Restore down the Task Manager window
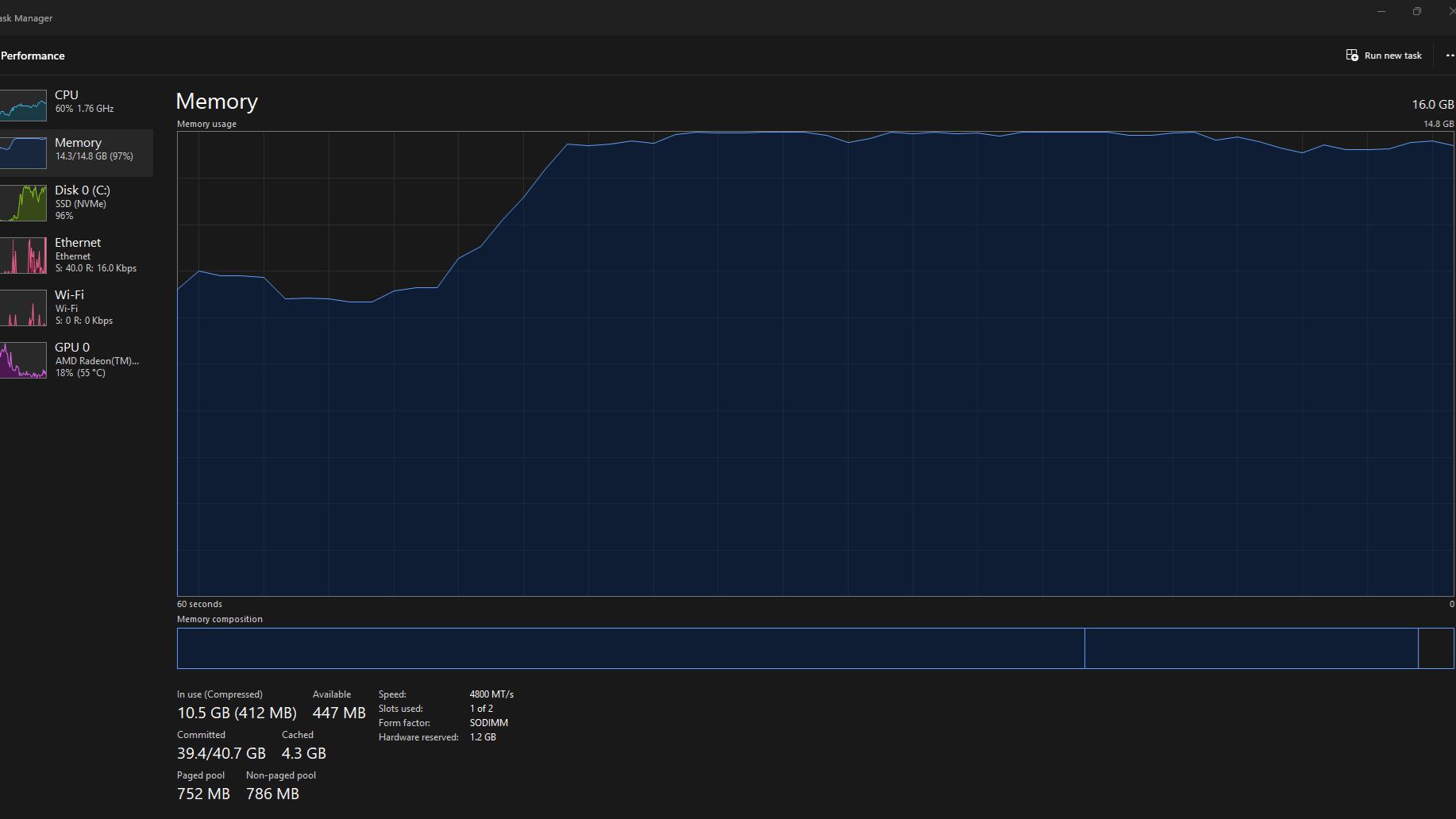 (1417, 11)
